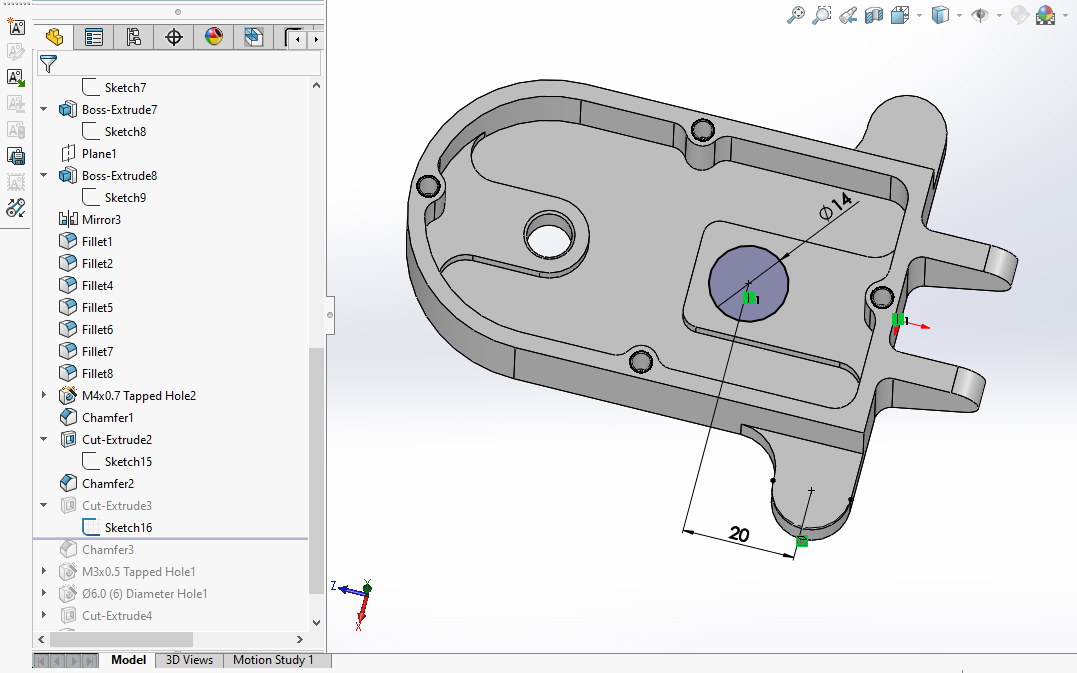This screenshot has width=1077, height=673.
Task: Expand the M4x0.7 Tapped Hole2 feature
Action: pos(43,396)
